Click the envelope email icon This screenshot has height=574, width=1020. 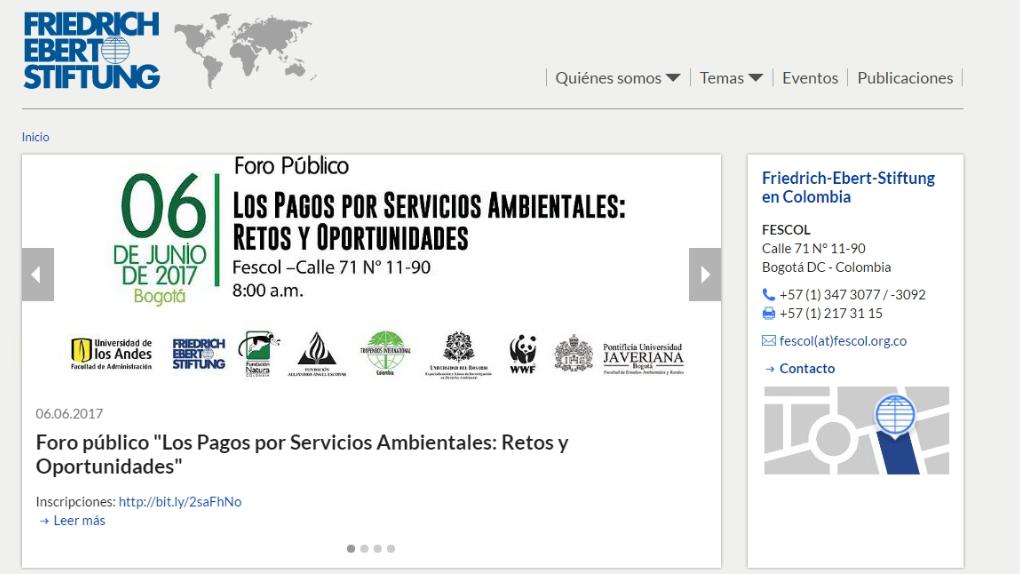[x=768, y=341]
